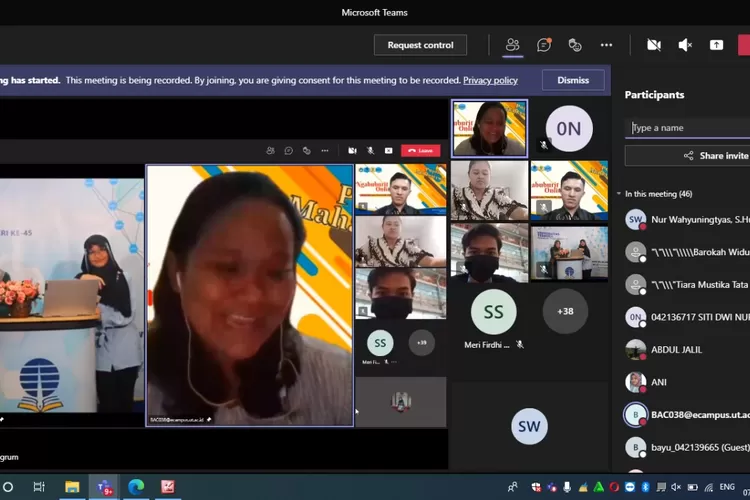
Task: Click the Type a name search field
Action: [x=690, y=128]
